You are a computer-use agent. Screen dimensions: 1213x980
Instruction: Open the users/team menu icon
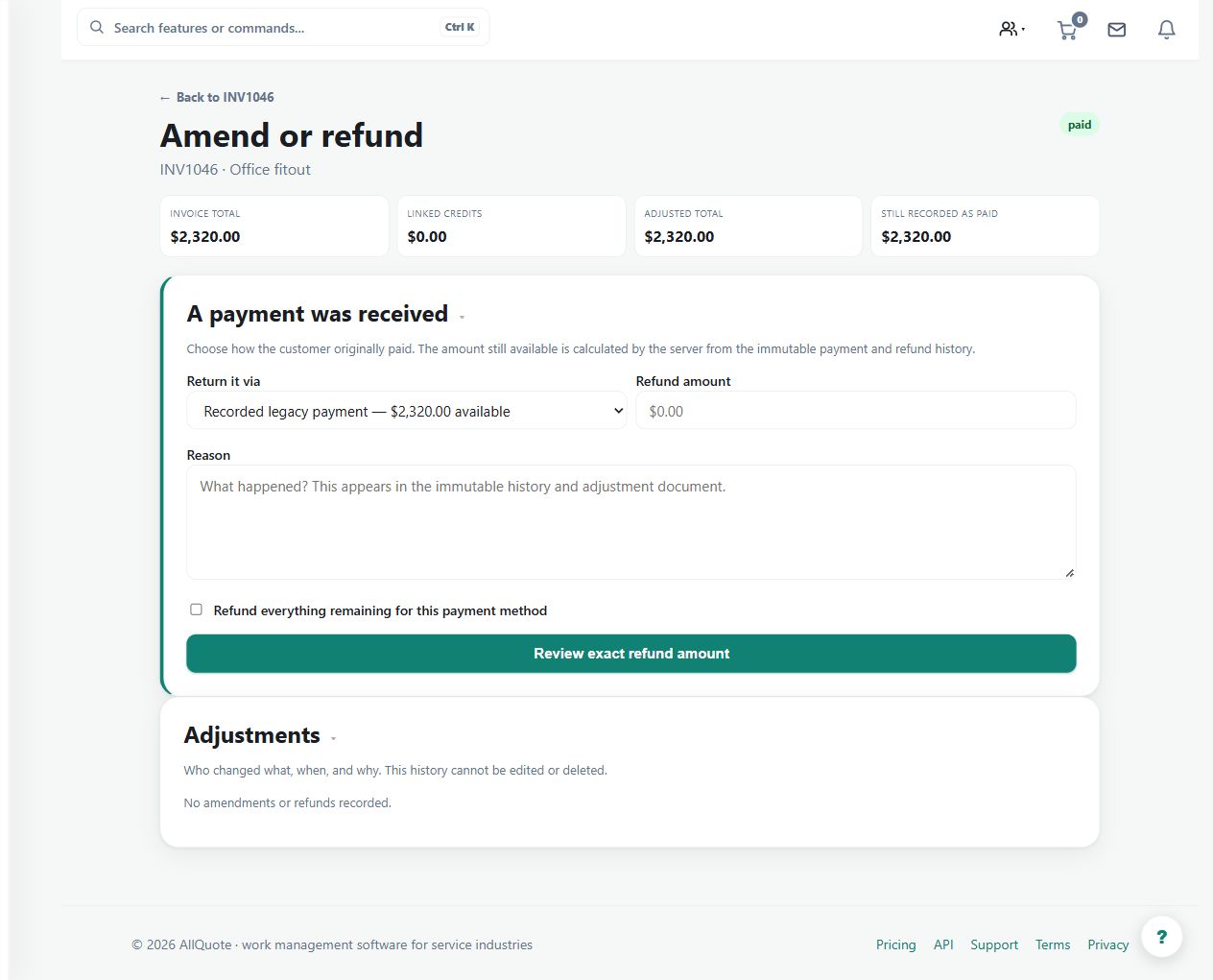pyautogui.click(x=1011, y=29)
